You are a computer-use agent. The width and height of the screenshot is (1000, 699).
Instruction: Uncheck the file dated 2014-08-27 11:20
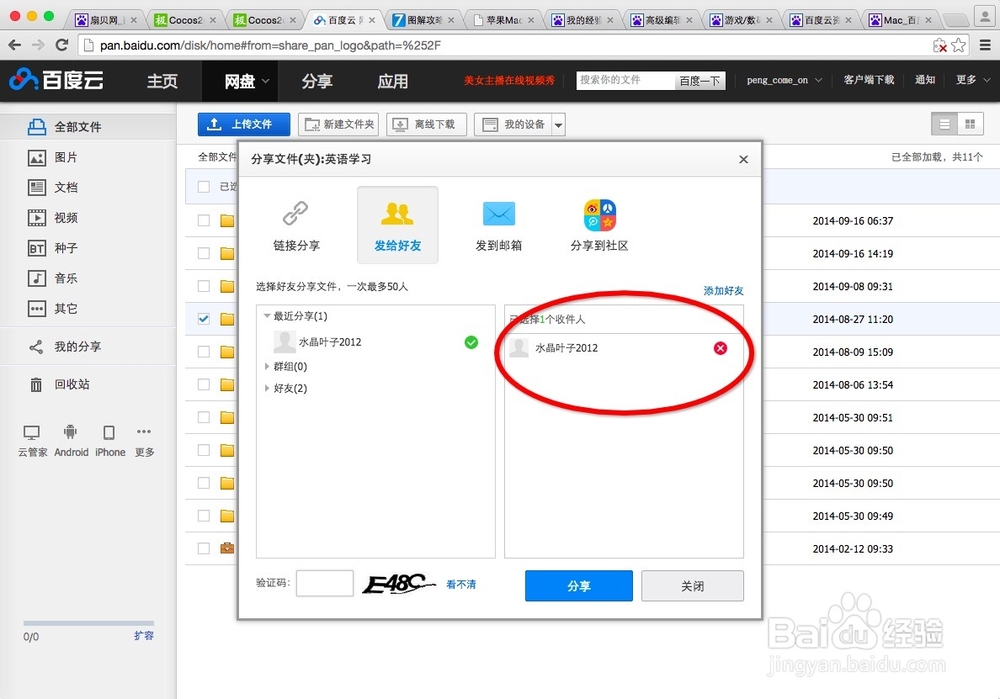(203, 319)
